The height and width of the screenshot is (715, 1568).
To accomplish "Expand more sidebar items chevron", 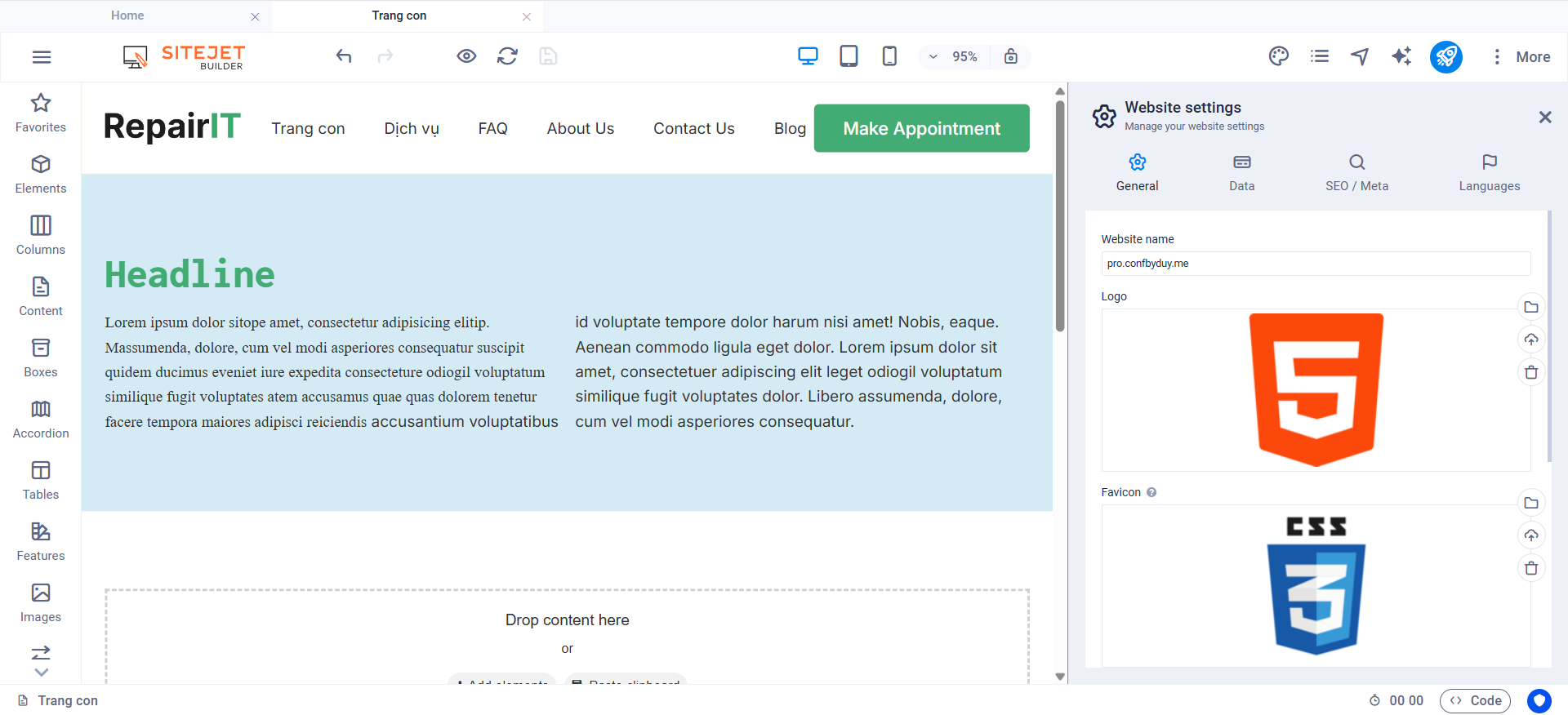I will click(x=41, y=673).
